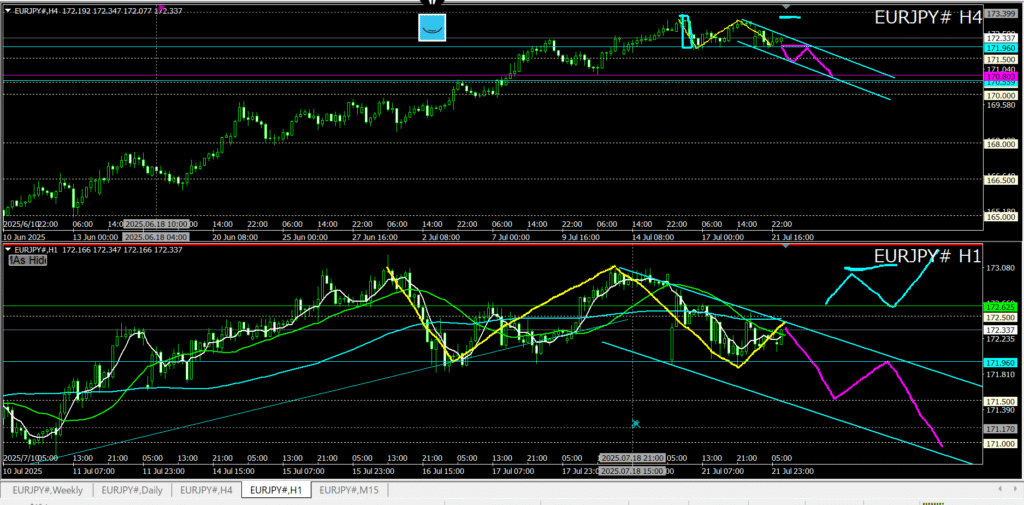Expand the H1 chart title dropdown triangle
Viewport: 1024px width, 505px height.
[x=9, y=250]
